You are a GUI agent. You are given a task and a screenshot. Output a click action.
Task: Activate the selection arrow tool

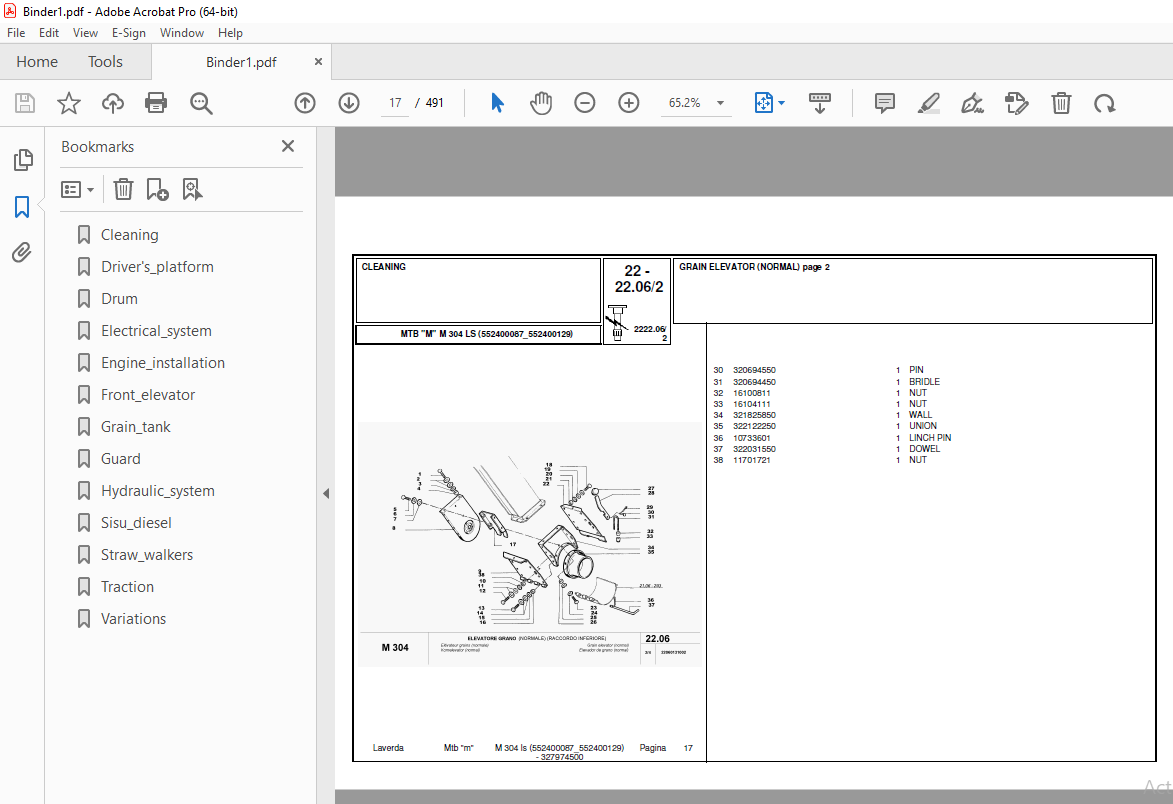pyautogui.click(x=497, y=103)
